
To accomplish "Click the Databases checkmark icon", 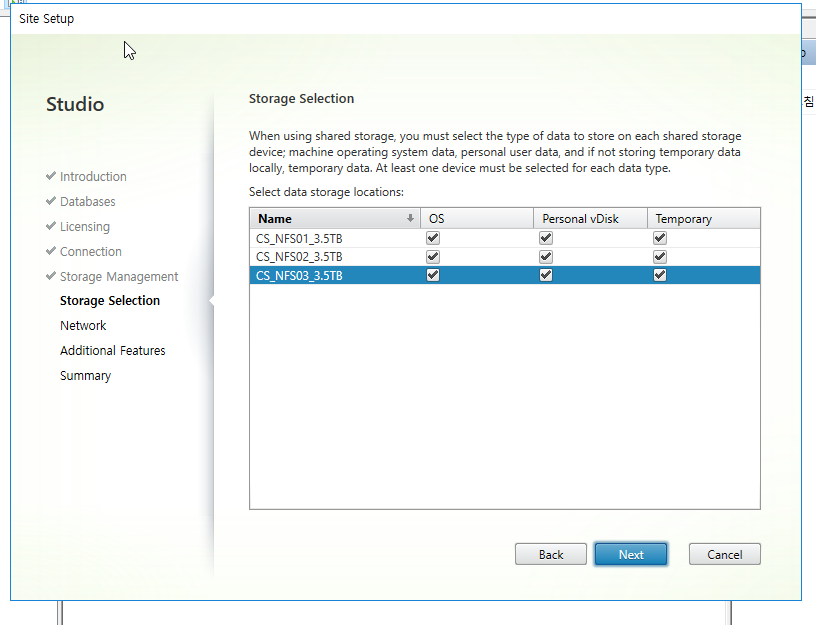I will click(x=50, y=201).
